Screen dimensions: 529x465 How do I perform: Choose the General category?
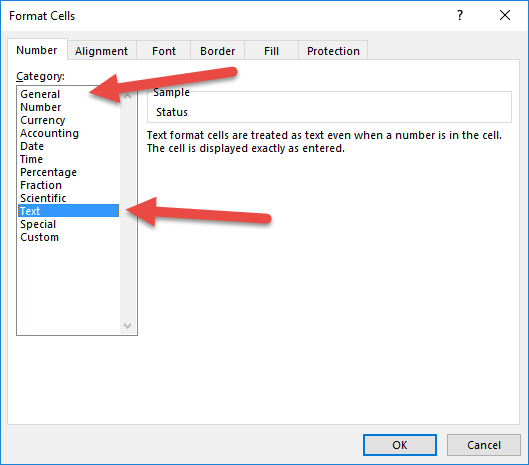click(x=40, y=94)
